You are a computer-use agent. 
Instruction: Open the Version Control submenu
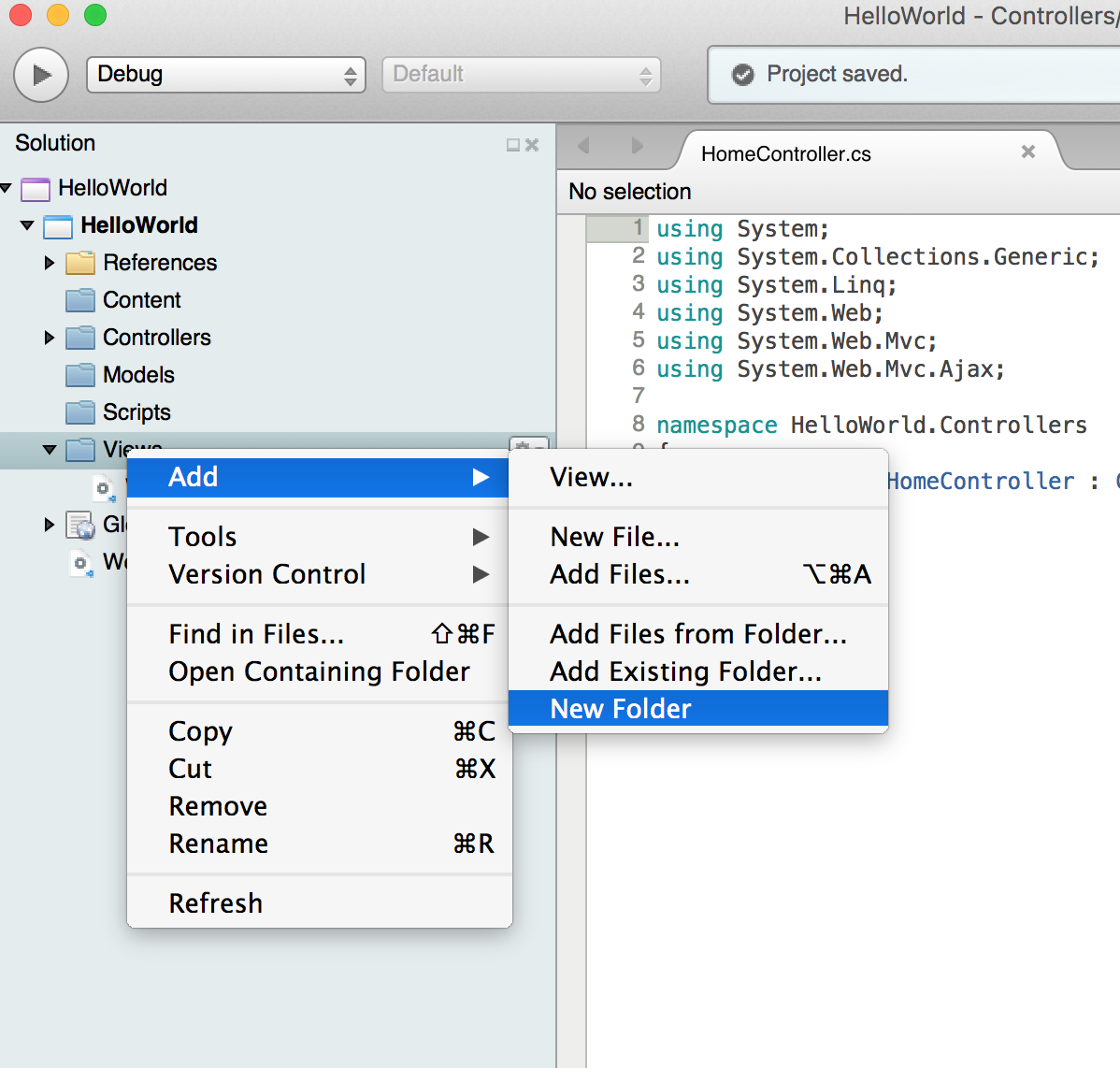click(318, 574)
